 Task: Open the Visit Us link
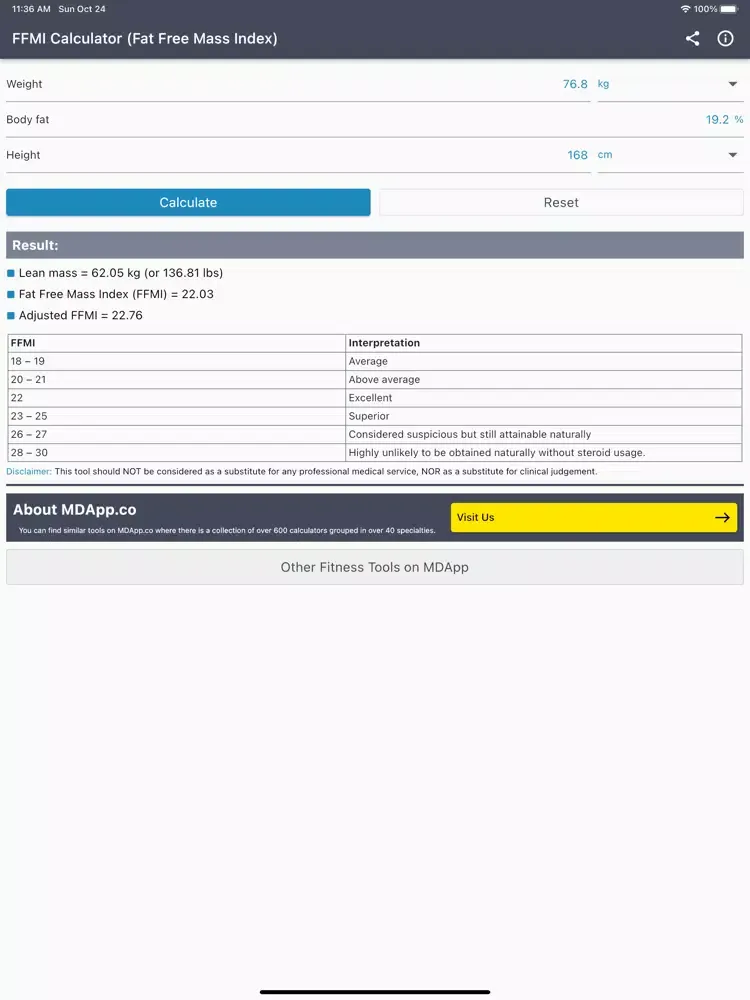click(594, 517)
